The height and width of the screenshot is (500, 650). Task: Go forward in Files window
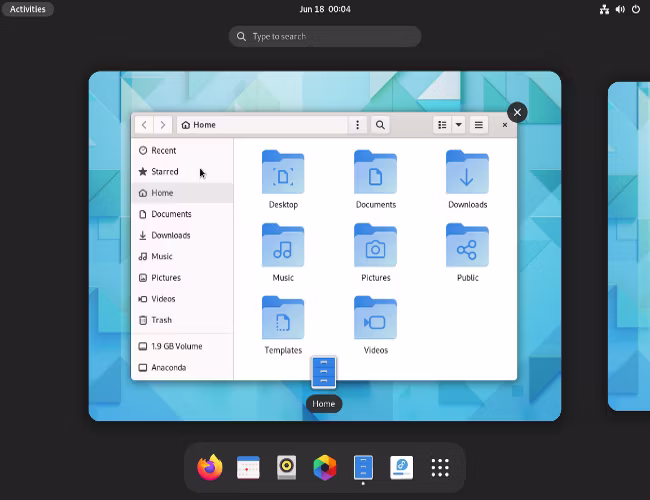[162, 125]
